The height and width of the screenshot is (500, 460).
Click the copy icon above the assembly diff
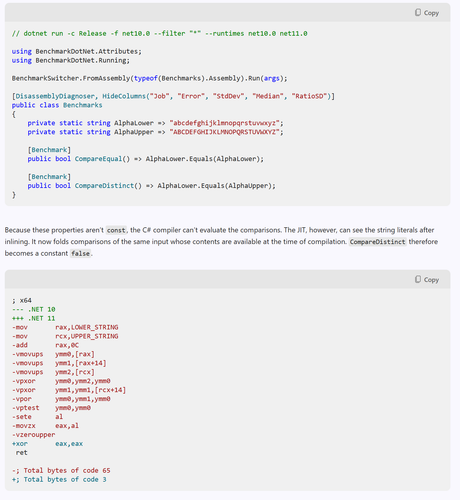418,279
